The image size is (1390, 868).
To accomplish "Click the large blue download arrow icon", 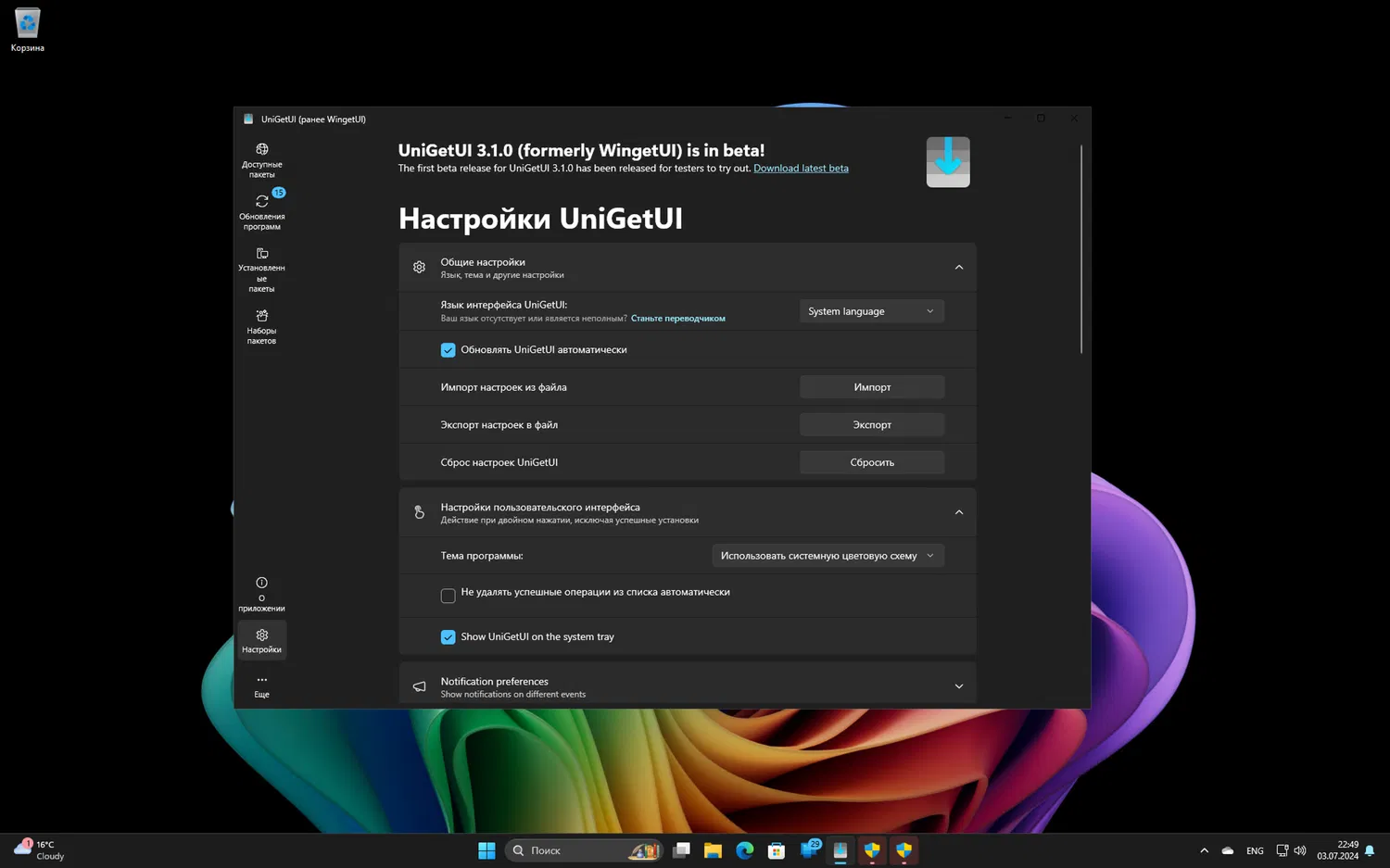I will (947, 162).
